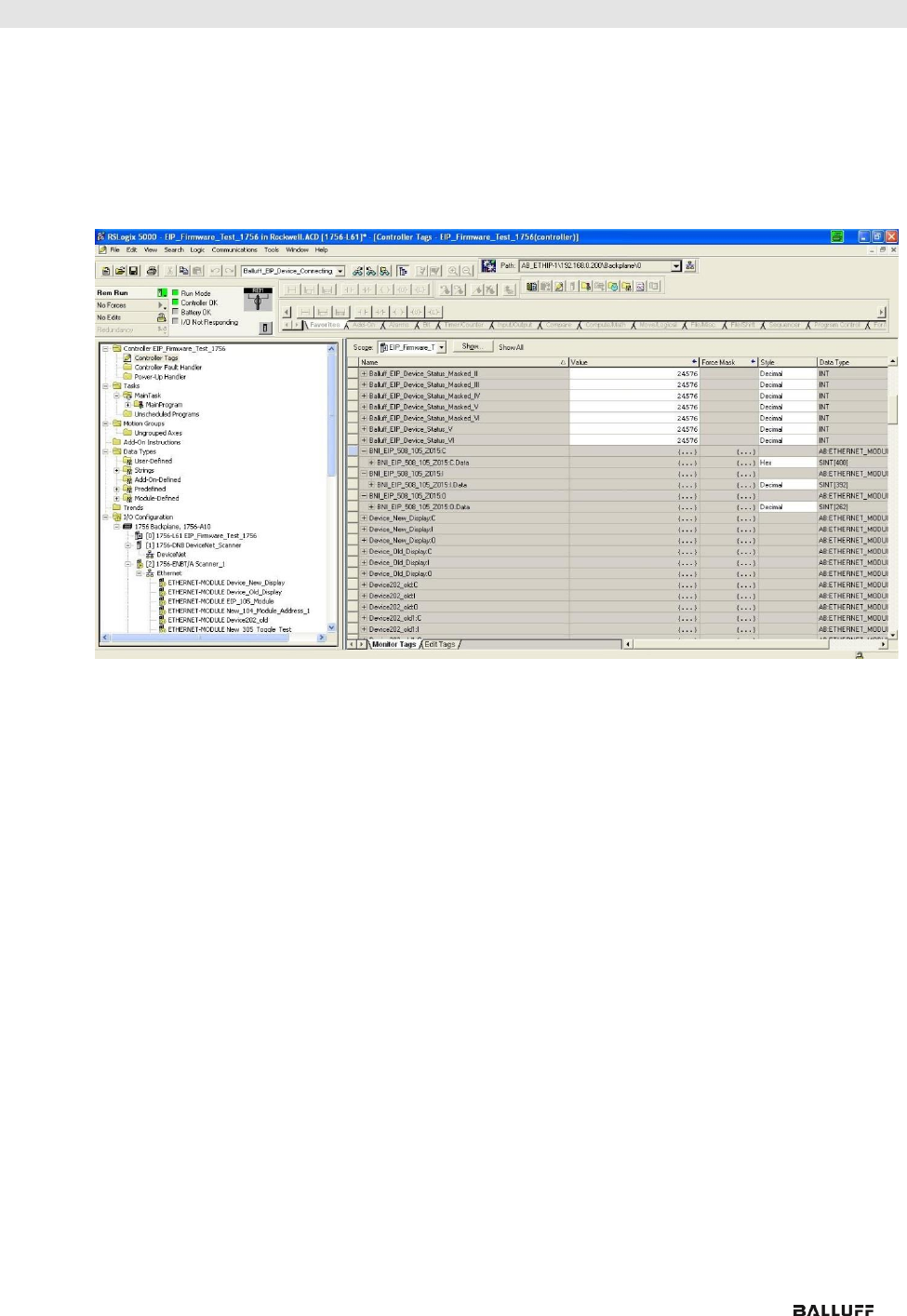Open the Logic menu

[x=197, y=249]
